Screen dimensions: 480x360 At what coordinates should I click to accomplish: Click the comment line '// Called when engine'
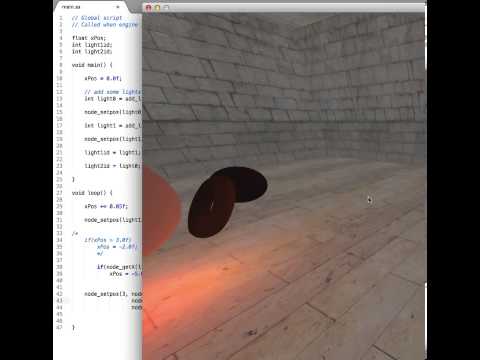[x=104, y=25]
